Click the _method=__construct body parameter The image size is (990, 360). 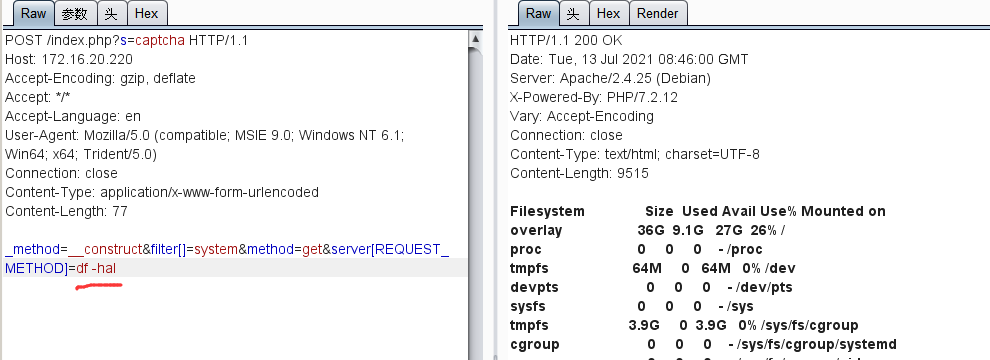click(x=75, y=249)
